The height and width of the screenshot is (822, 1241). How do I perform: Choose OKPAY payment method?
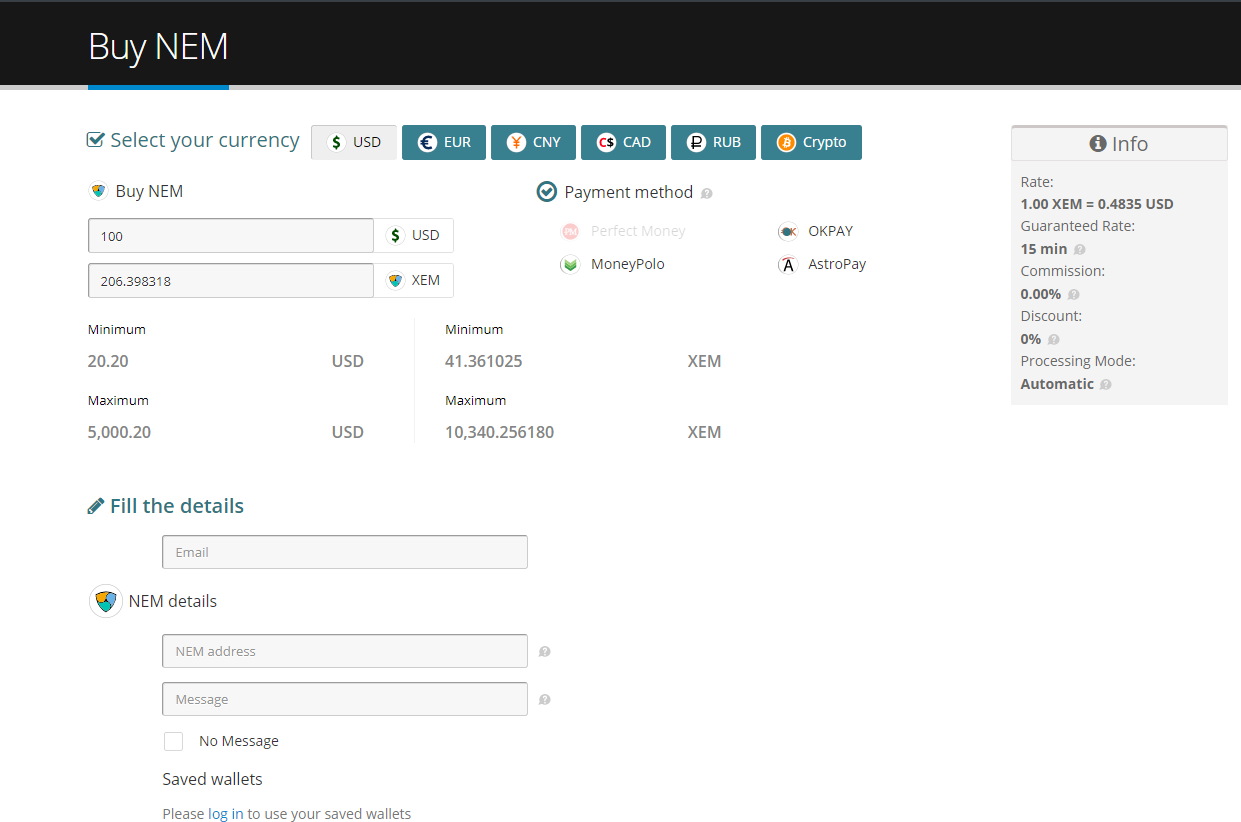[829, 231]
